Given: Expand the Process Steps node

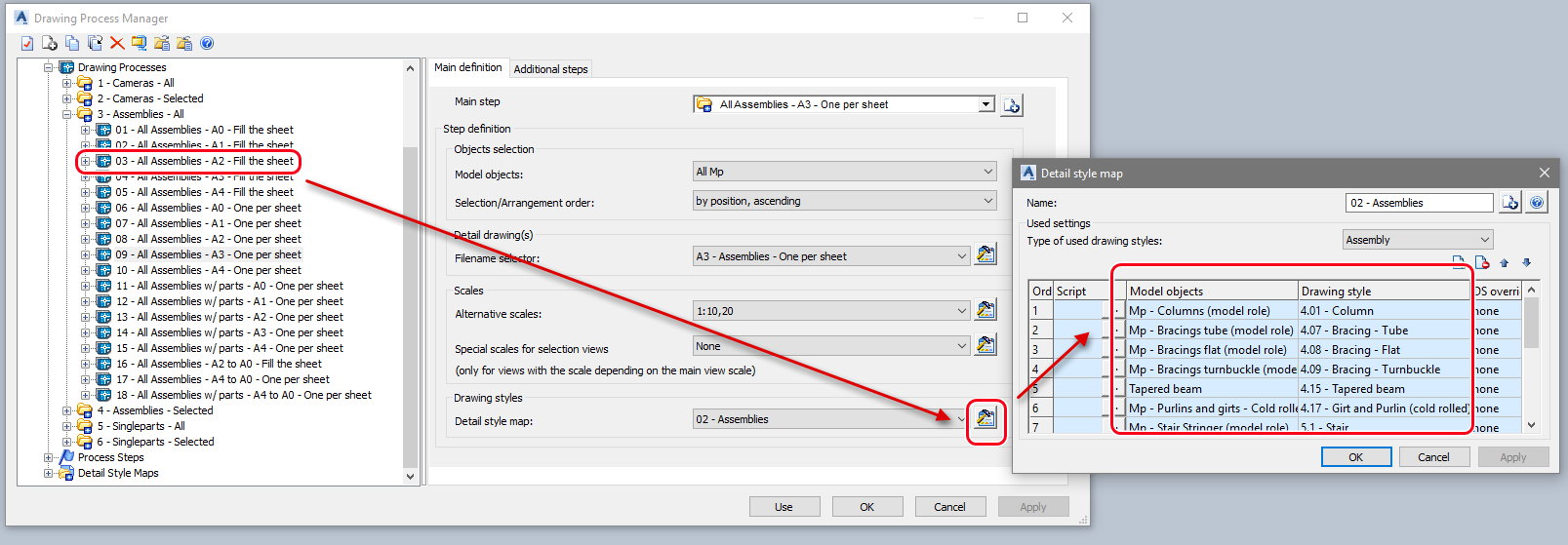Looking at the screenshot, I should pyautogui.click(x=49, y=457).
